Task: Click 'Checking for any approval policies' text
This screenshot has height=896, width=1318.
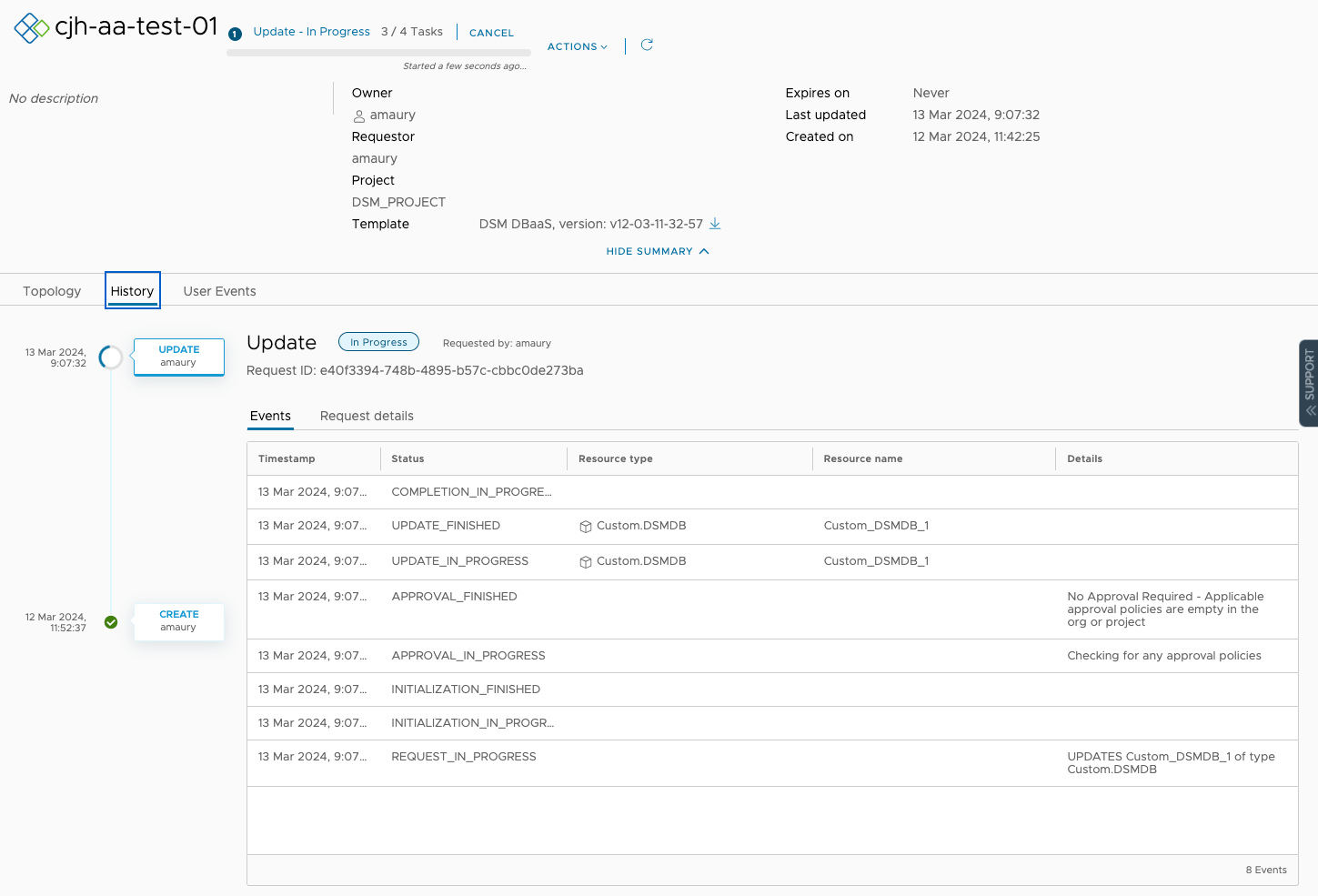Action: coord(1164,656)
